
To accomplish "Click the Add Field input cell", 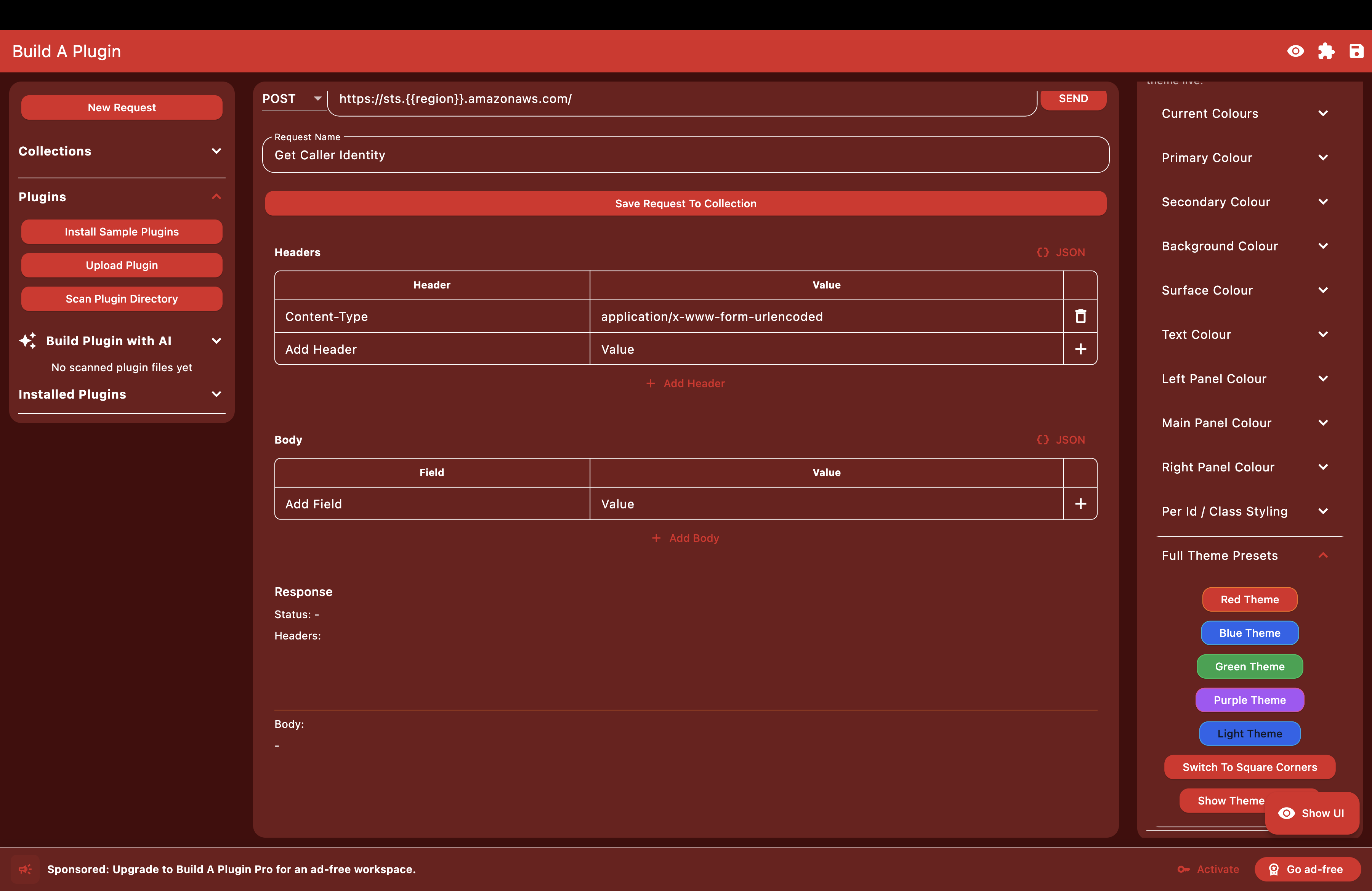I will pyautogui.click(x=432, y=504).
